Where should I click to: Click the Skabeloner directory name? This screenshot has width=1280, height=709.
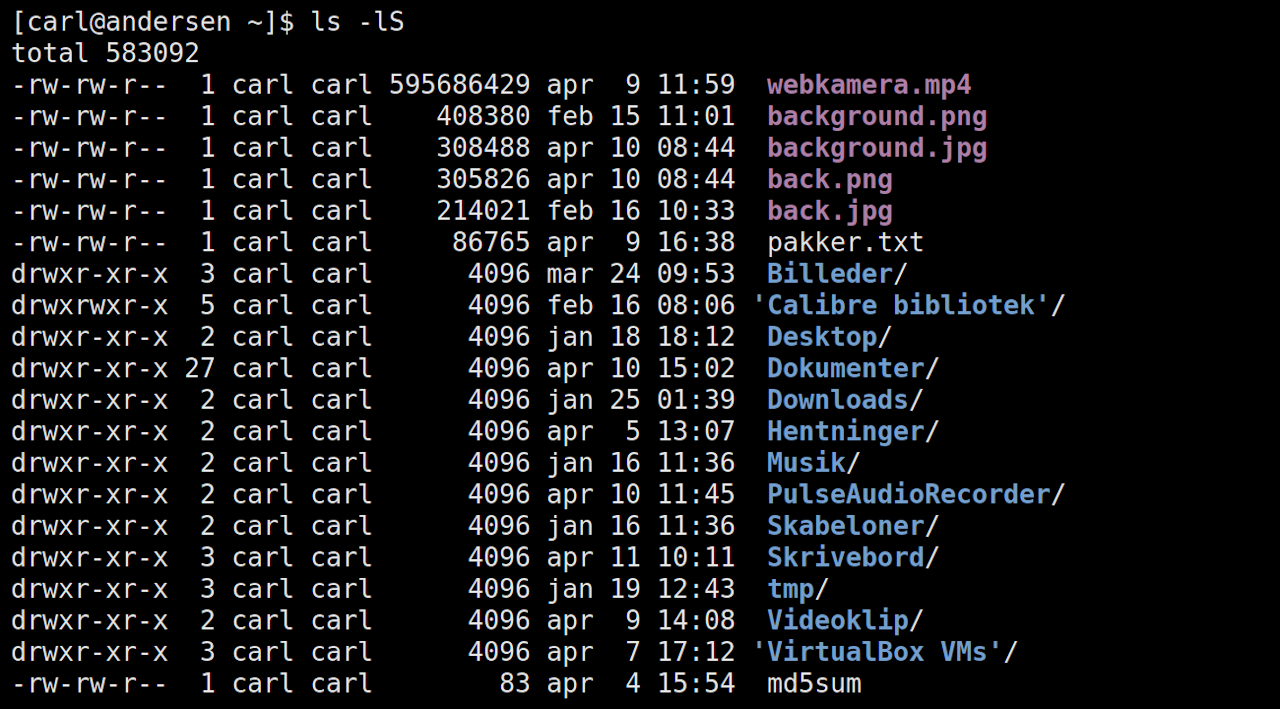click(845, 526)
